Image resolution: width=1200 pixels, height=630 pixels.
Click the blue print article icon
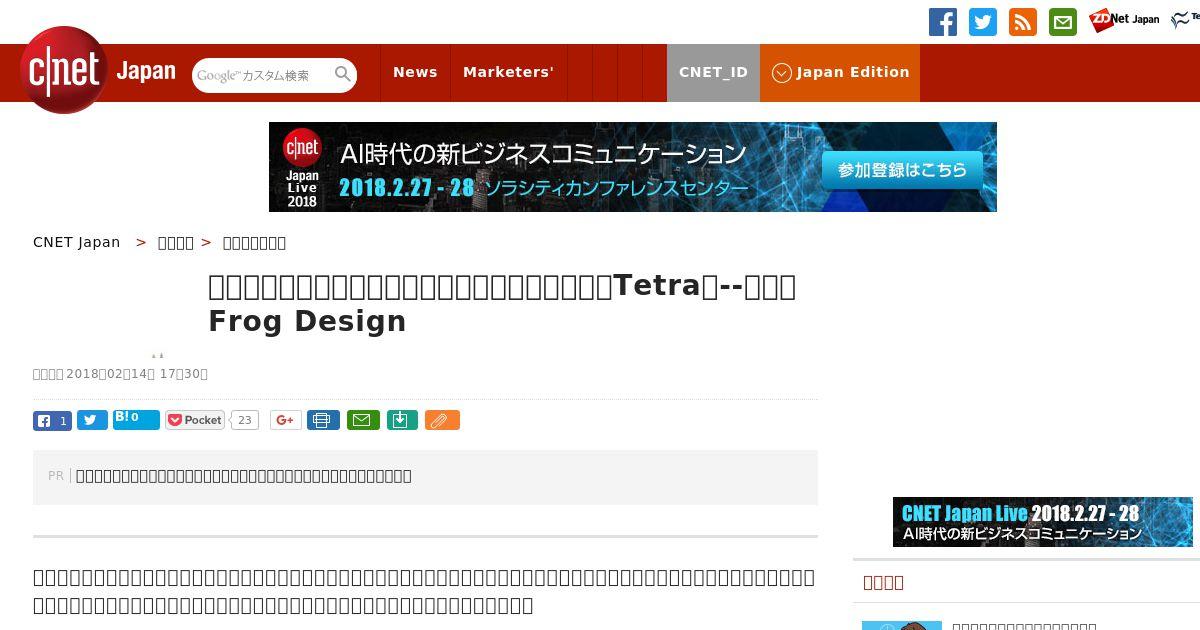click(323, 421)
